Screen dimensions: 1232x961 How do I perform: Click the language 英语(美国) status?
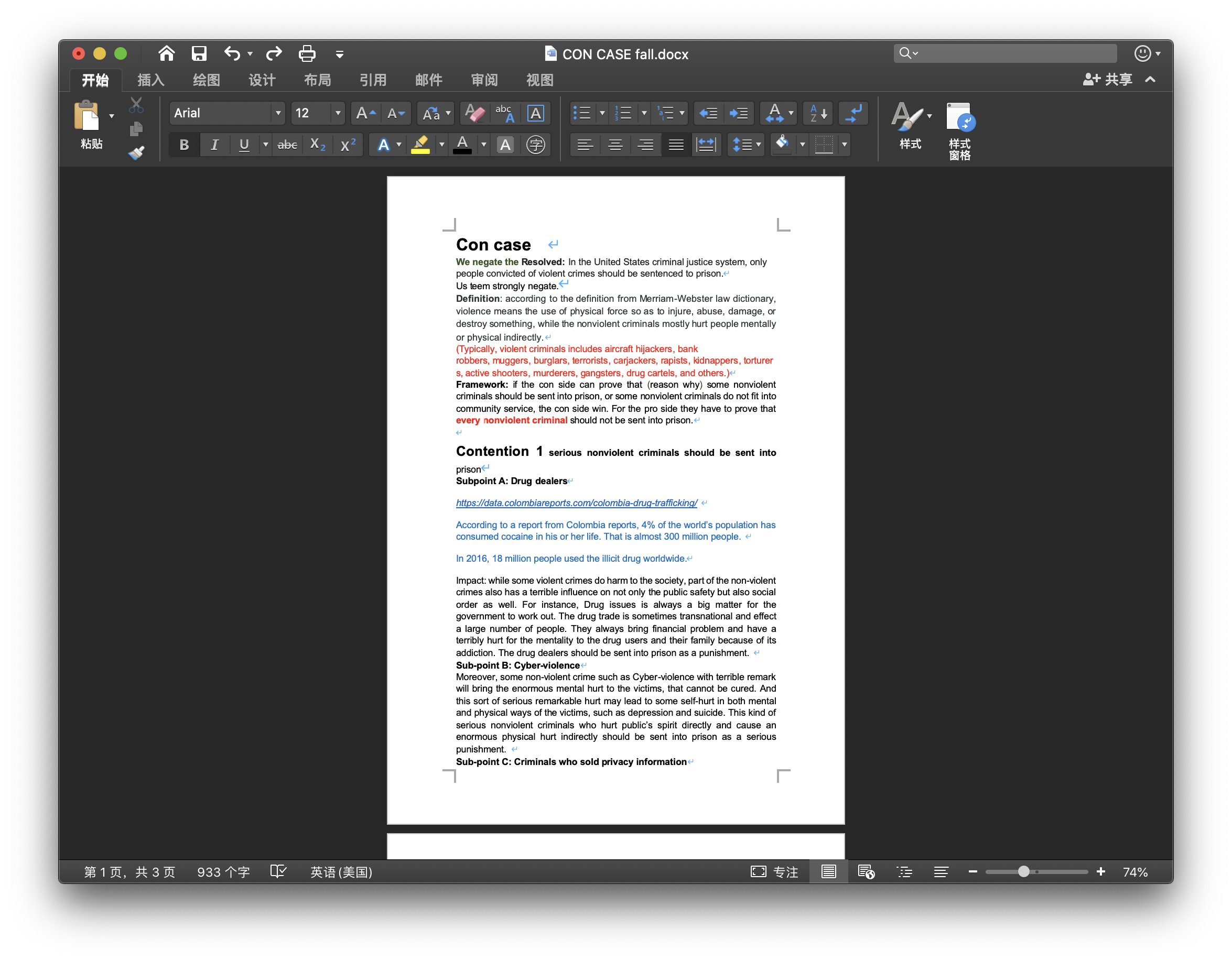click(341, 872)
